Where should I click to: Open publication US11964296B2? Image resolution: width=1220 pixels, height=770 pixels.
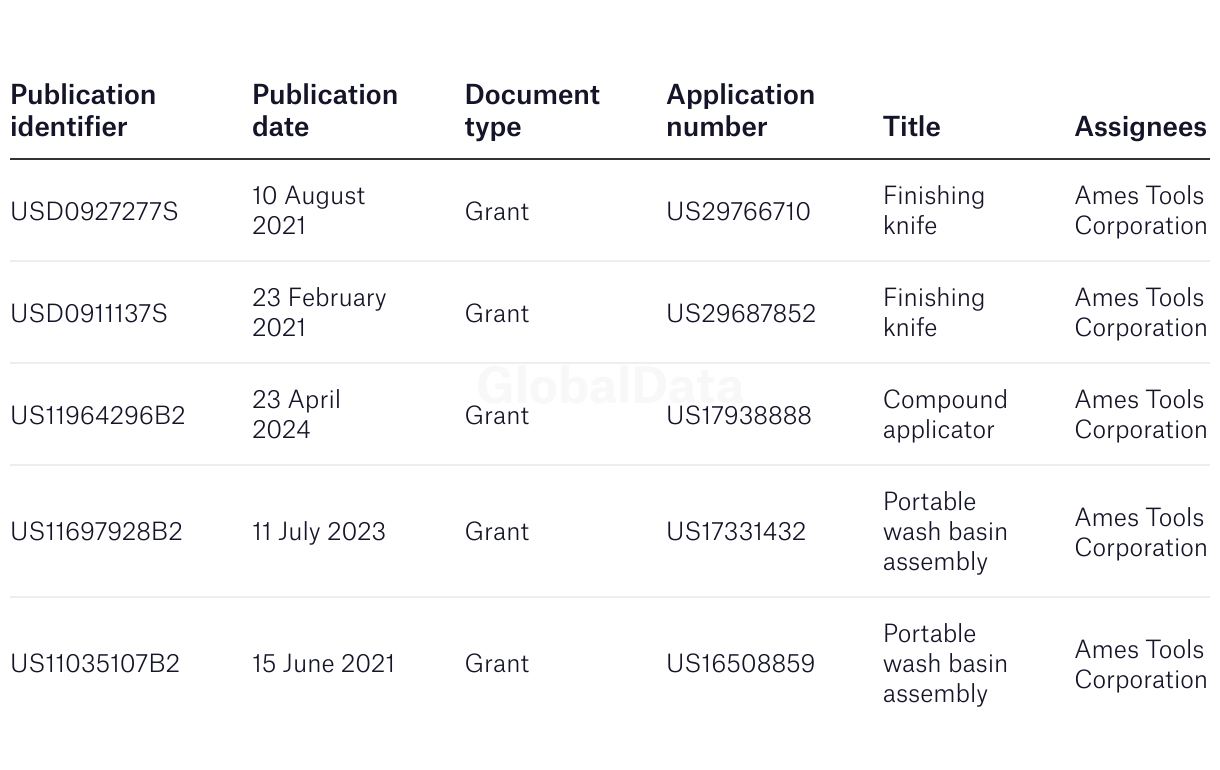98,415
